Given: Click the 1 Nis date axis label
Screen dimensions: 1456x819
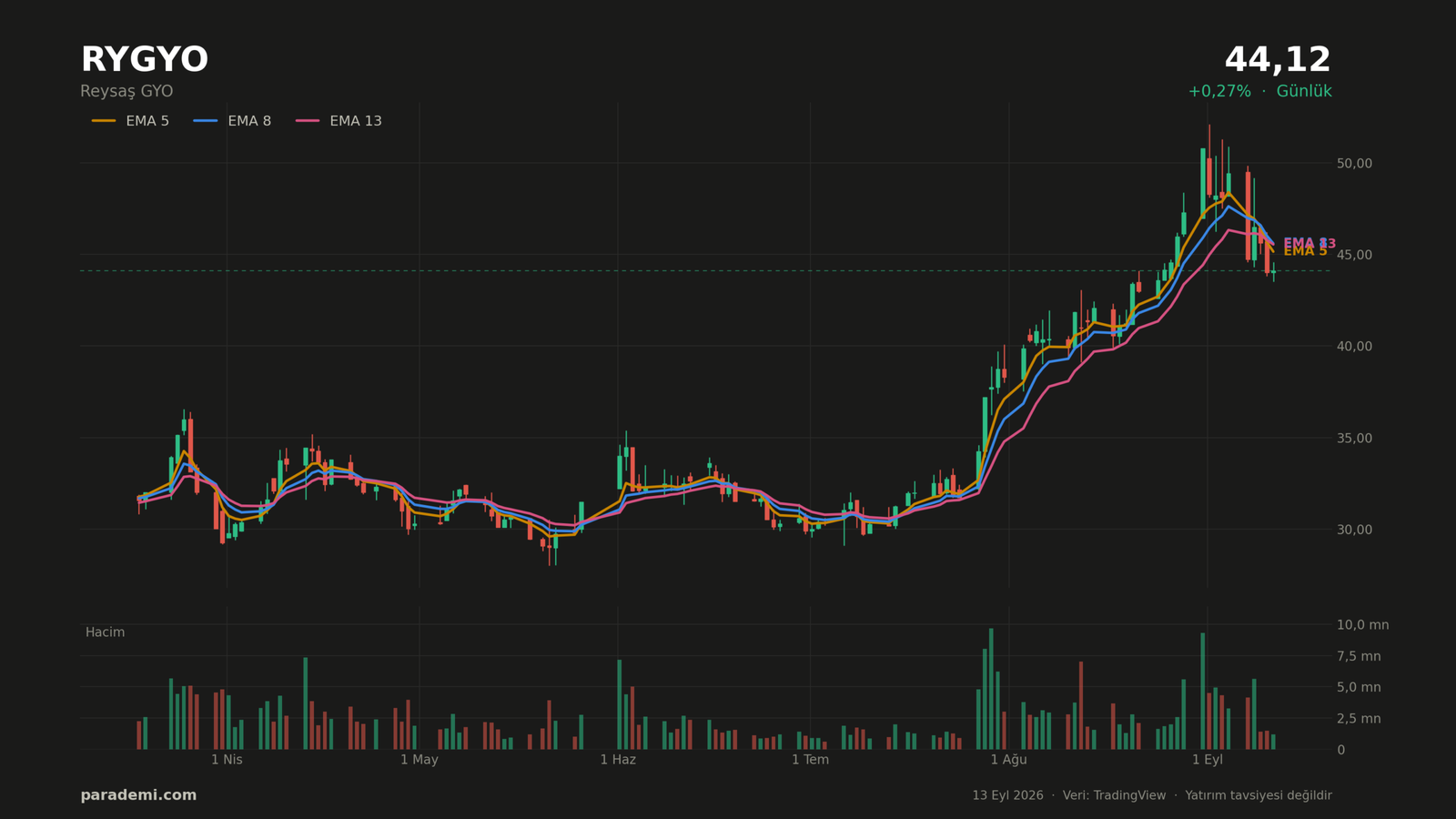Looking at the screenshot, I should point(227,760).
